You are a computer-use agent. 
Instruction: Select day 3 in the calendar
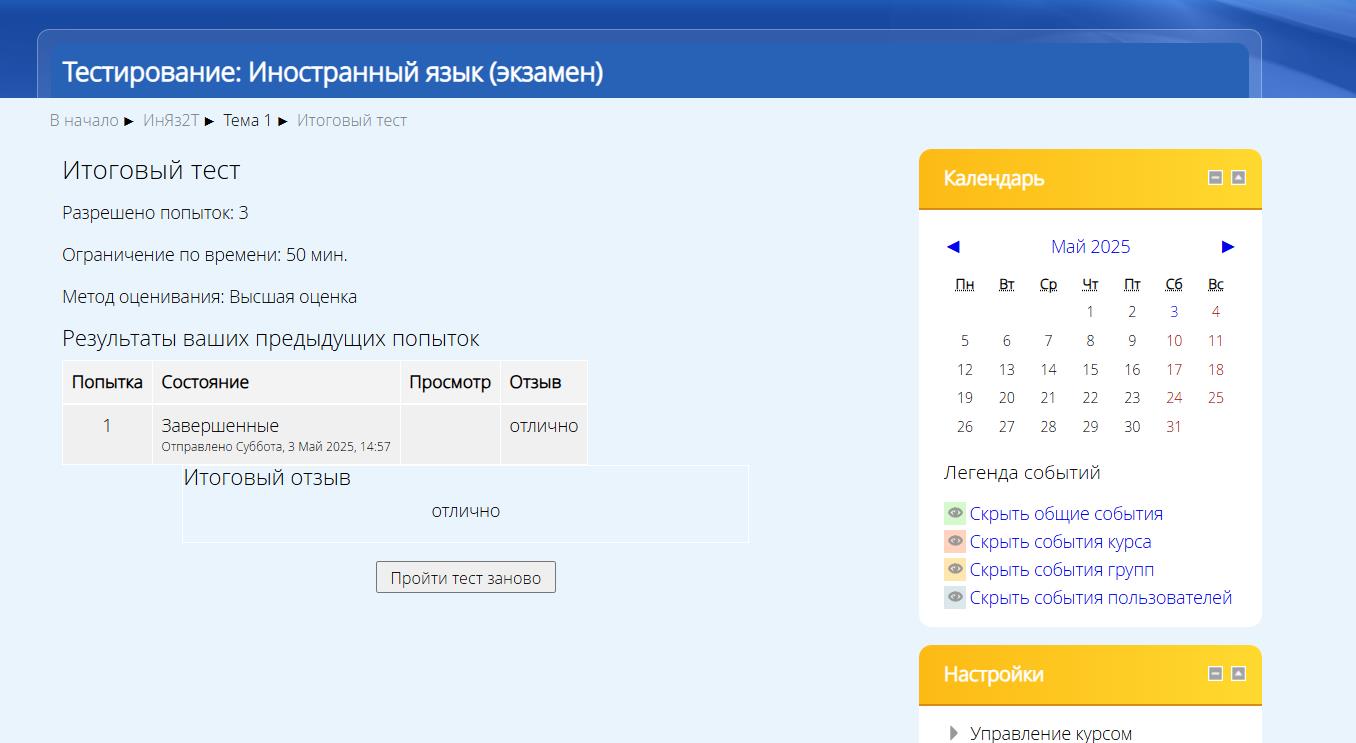point(1174,312)
